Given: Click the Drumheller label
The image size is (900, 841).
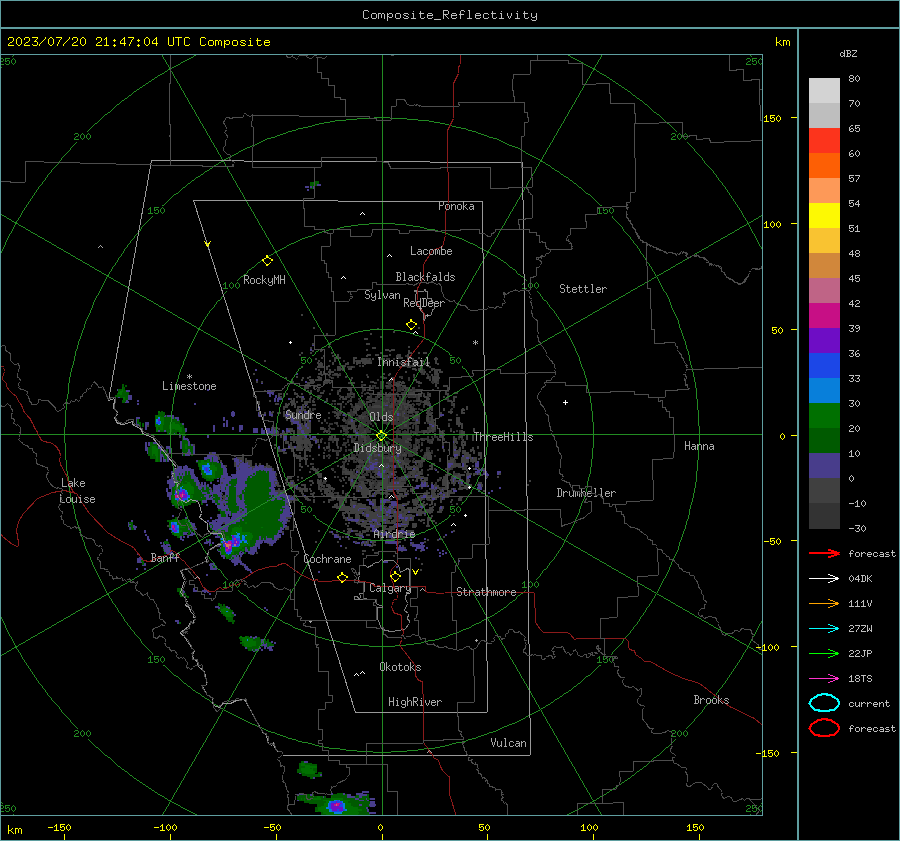Looking at the screenshot, I should tap(586, 493).
